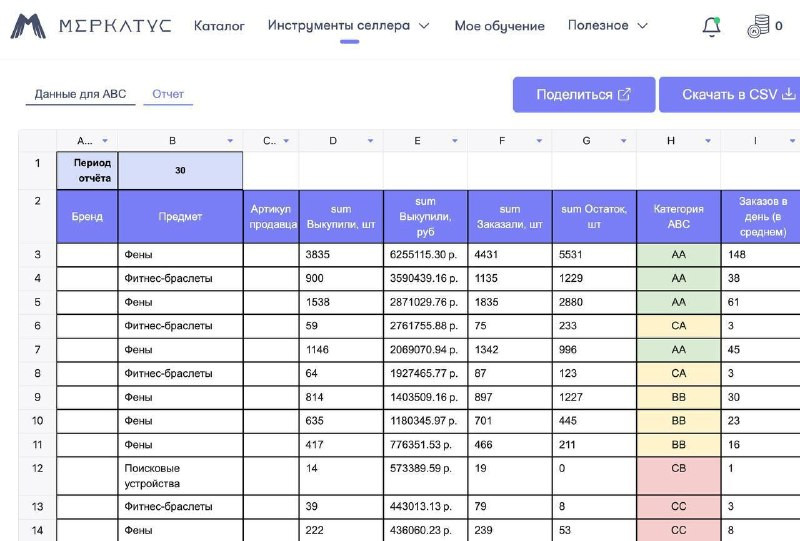Screen dimensions: 800x541
Task: Click the Меркатус logo icon
Action: [28, 26]
